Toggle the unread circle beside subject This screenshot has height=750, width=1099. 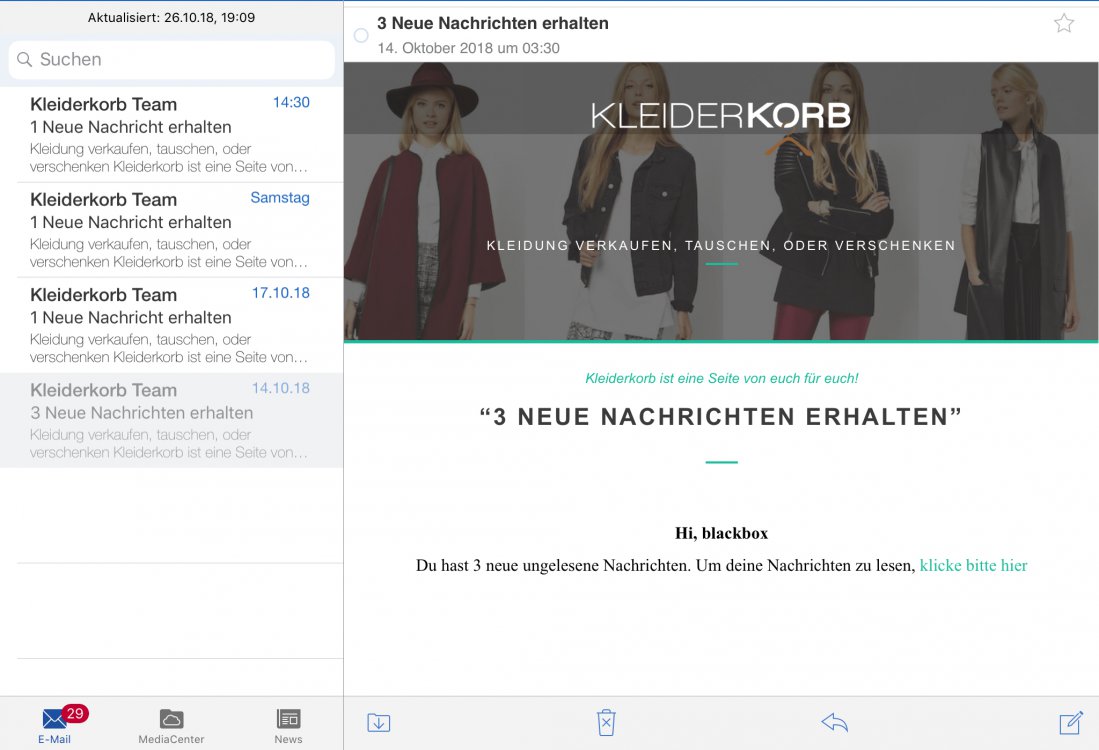[x=361, y=36]
